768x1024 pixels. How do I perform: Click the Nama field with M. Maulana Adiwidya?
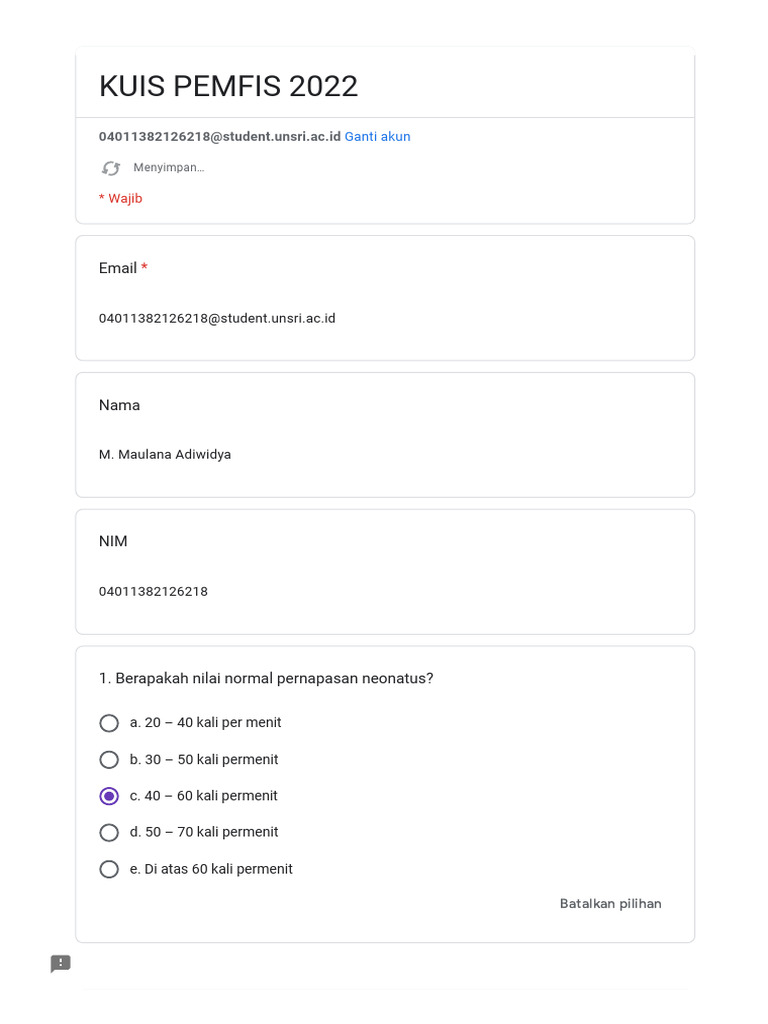coord(165,455)
